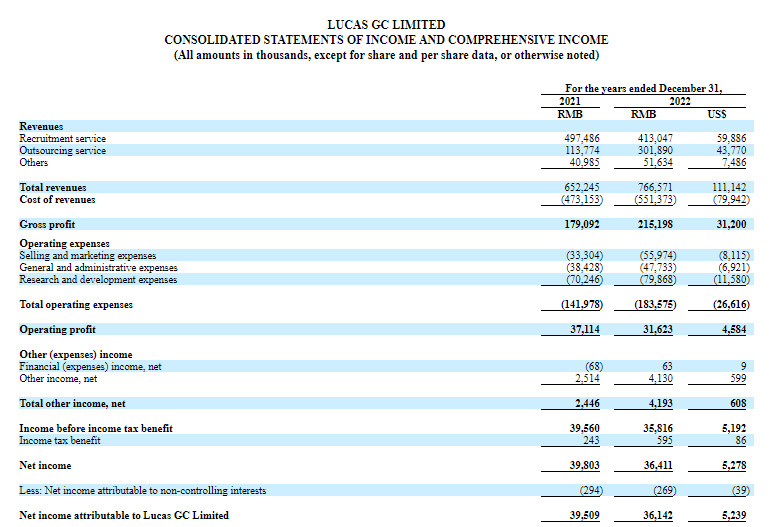Image resolution: width=772 pixels, height=527 pixels.
Task: Click the value 243
Action: (591, 441)
